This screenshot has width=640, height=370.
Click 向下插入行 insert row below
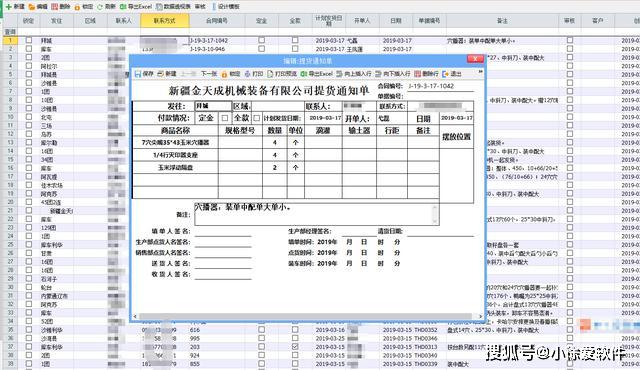pos(392,74)
